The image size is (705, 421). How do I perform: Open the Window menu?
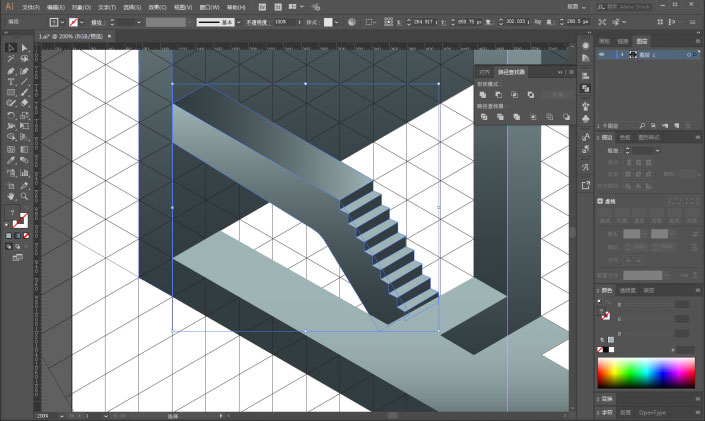coord(210,7)
